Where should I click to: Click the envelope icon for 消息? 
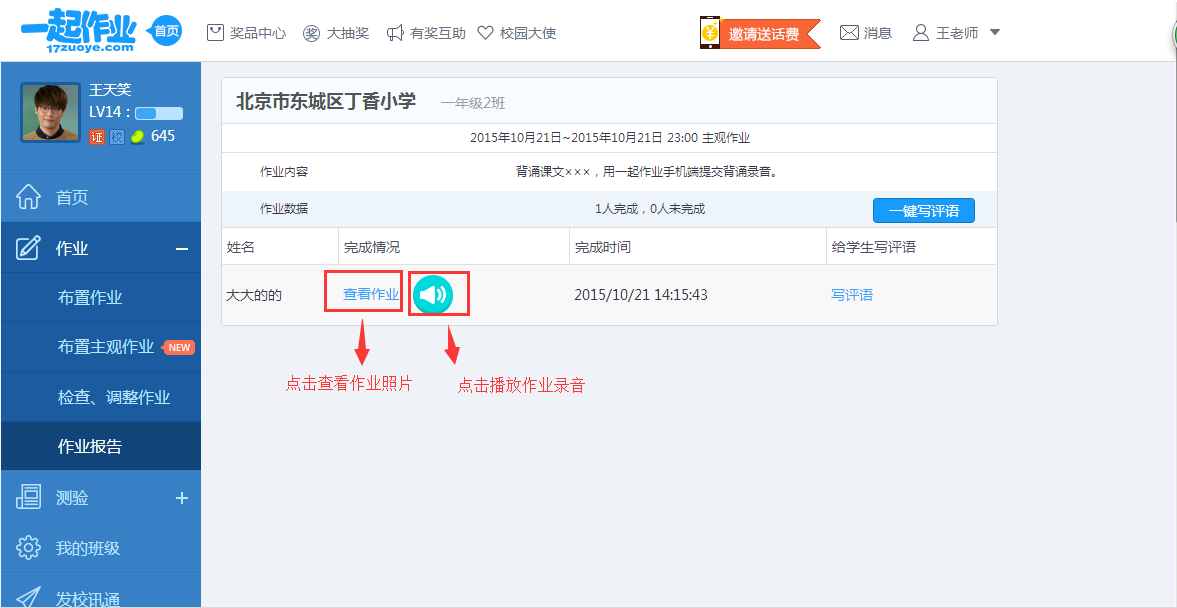pyautogui.click(x=849, y=33)
